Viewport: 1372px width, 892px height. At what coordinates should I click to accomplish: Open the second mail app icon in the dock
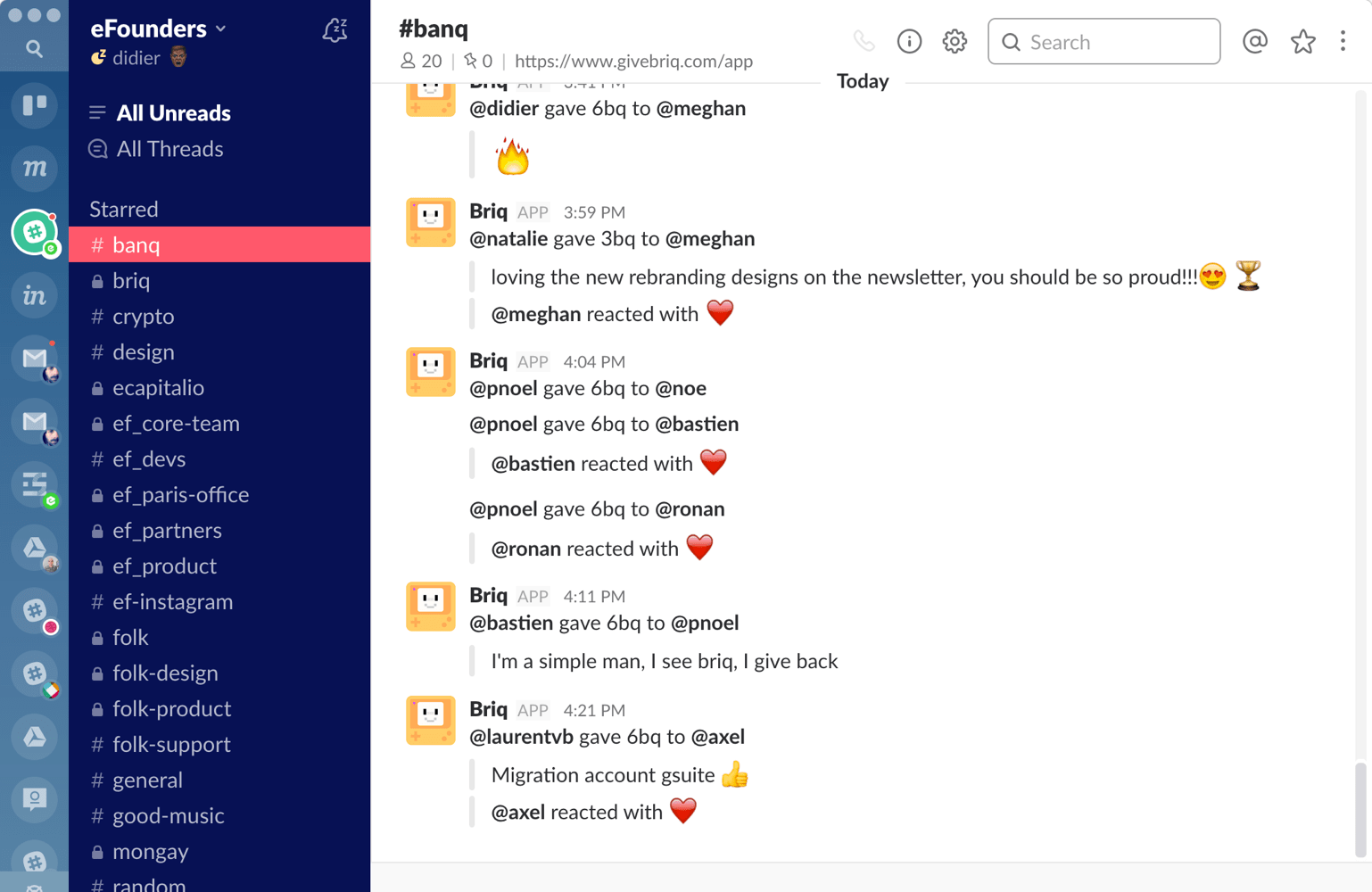click(34, 422)
